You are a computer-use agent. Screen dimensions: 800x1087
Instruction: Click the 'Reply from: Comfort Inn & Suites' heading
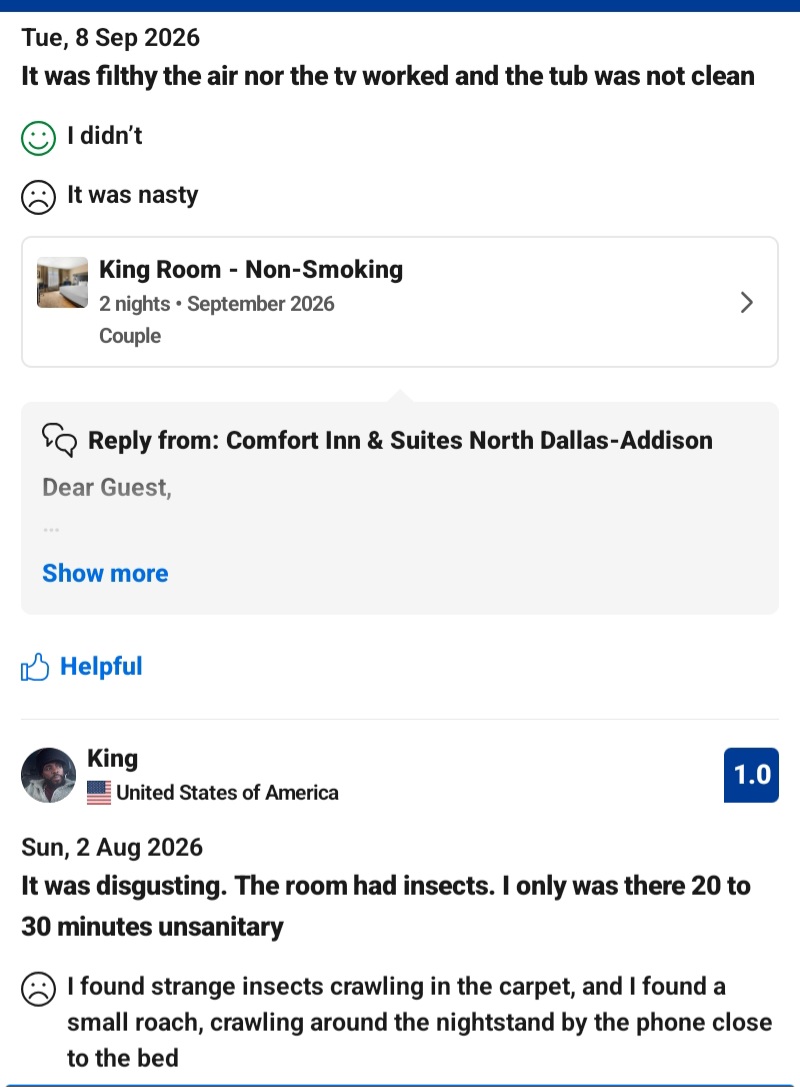pos(400,440)
